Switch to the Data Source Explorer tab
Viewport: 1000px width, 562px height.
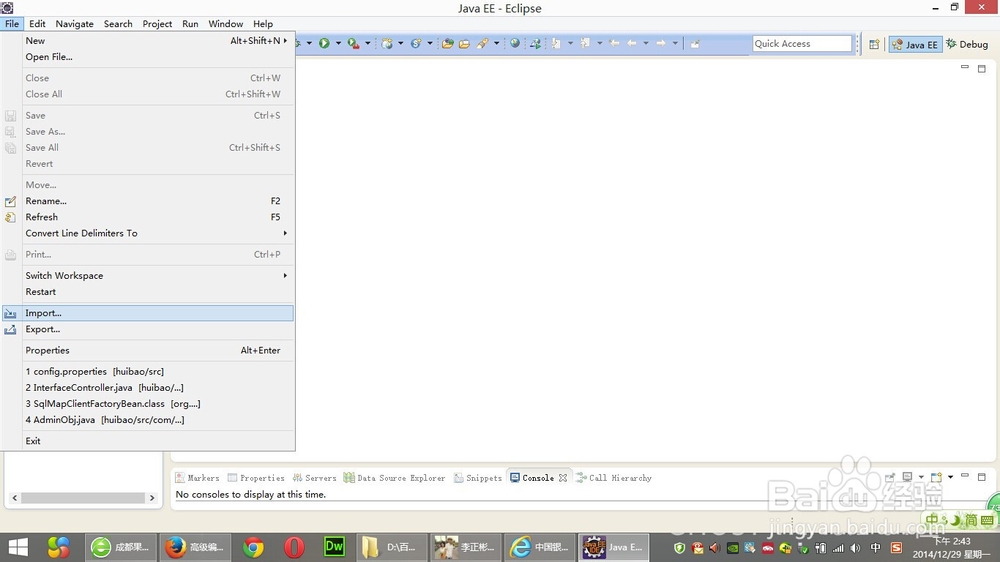coord(394,478)
